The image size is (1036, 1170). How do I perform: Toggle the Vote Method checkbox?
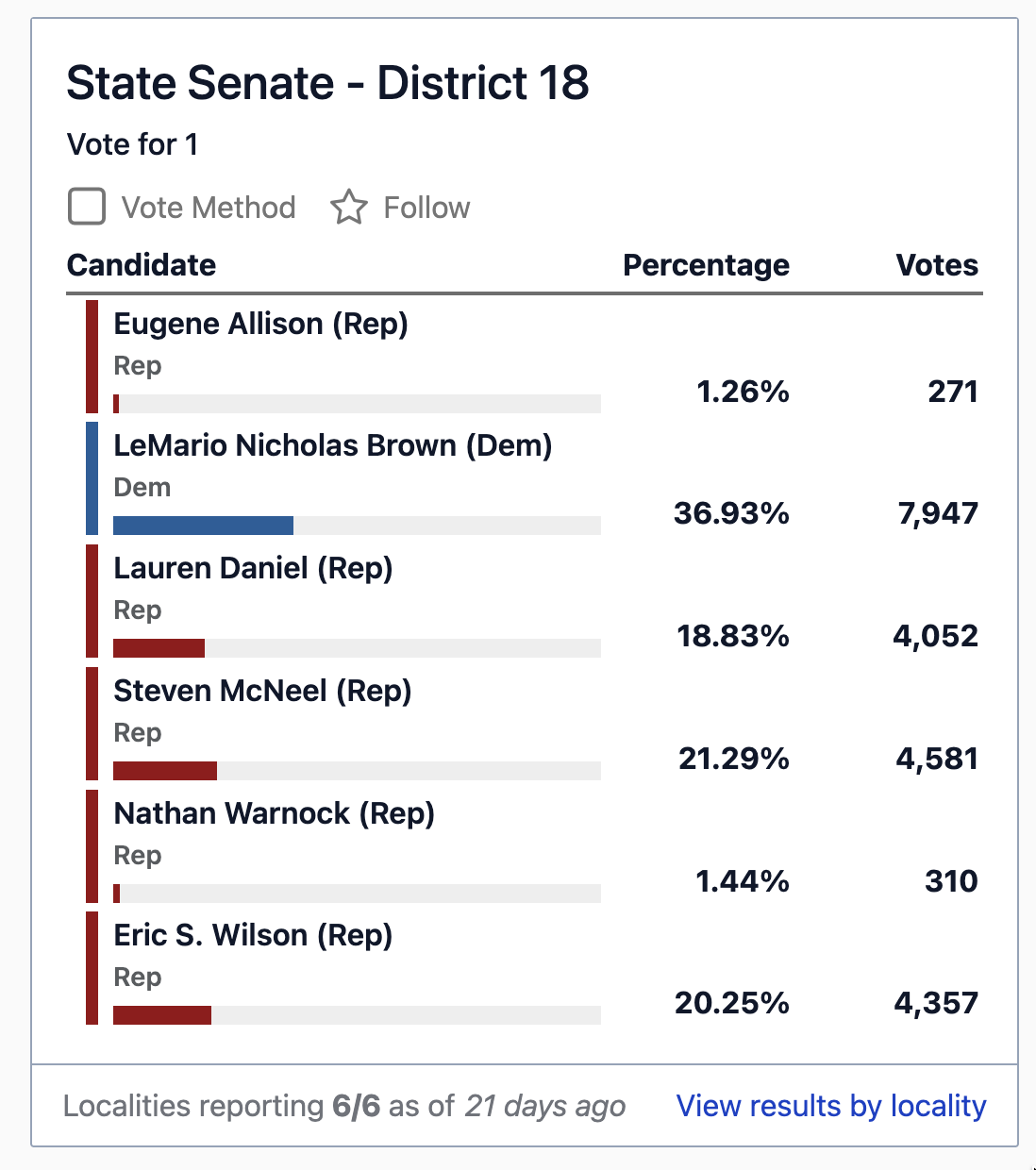click(86, 207)
